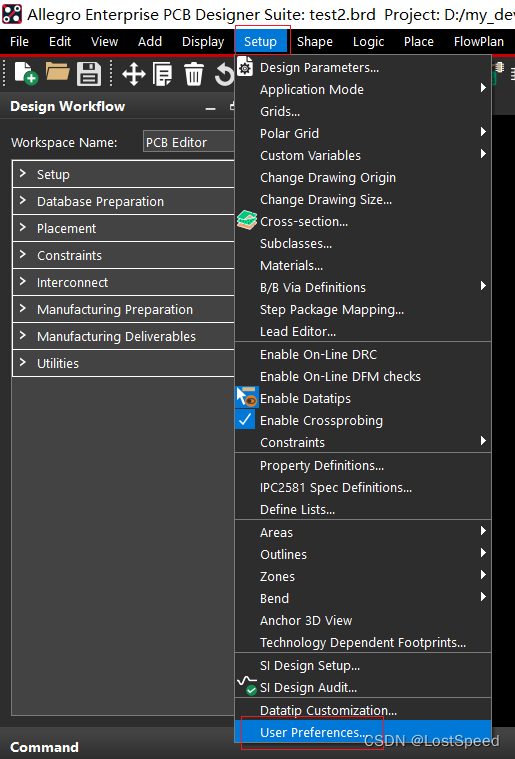Open the Custom Variables submenu
Image resolution: width=515 pixels, height=759 pixels.
363,156
